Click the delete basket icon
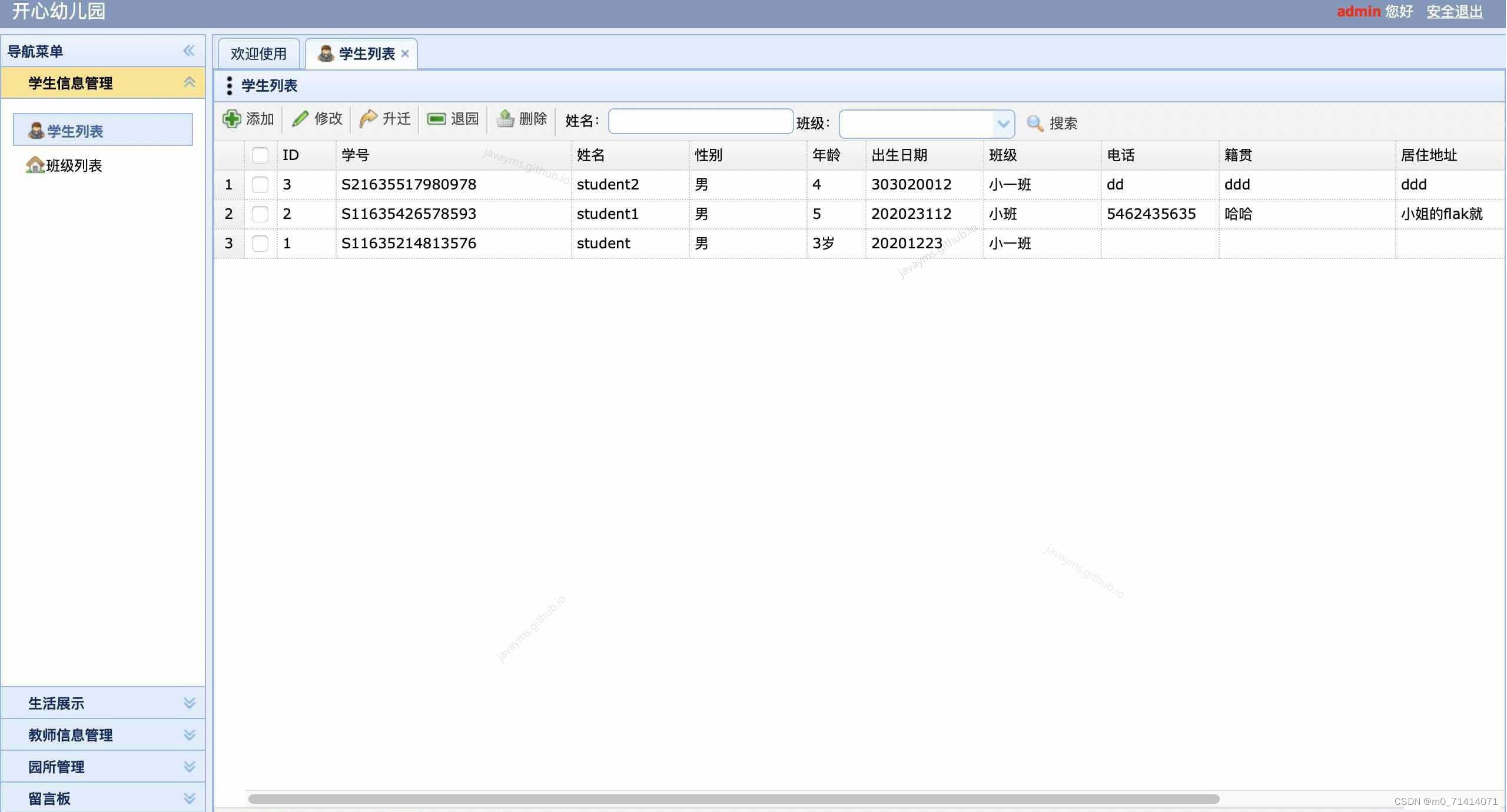The width and height of the screenshot is (1507, 812). [505, 119]
